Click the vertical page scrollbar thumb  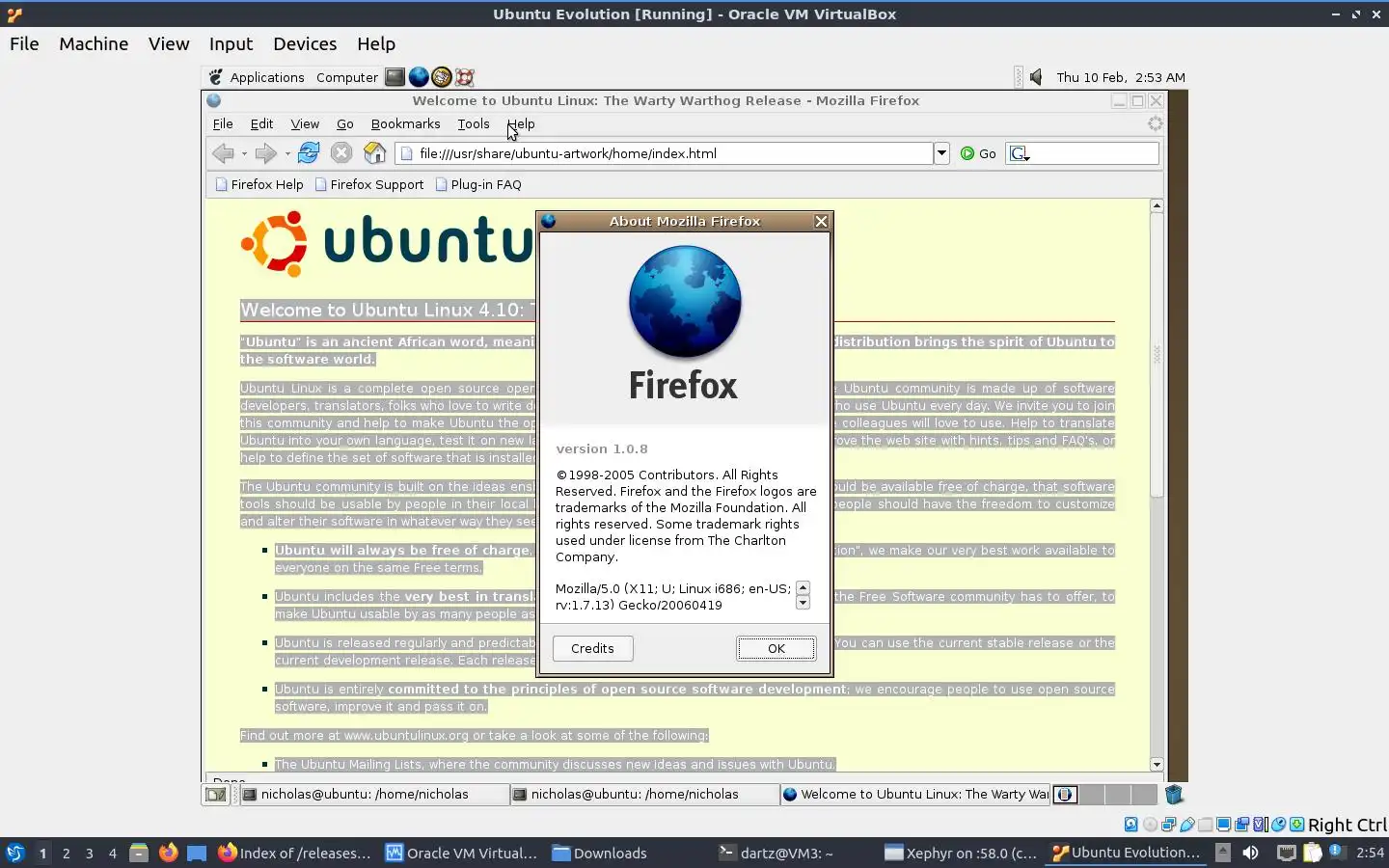point(1157,355)
